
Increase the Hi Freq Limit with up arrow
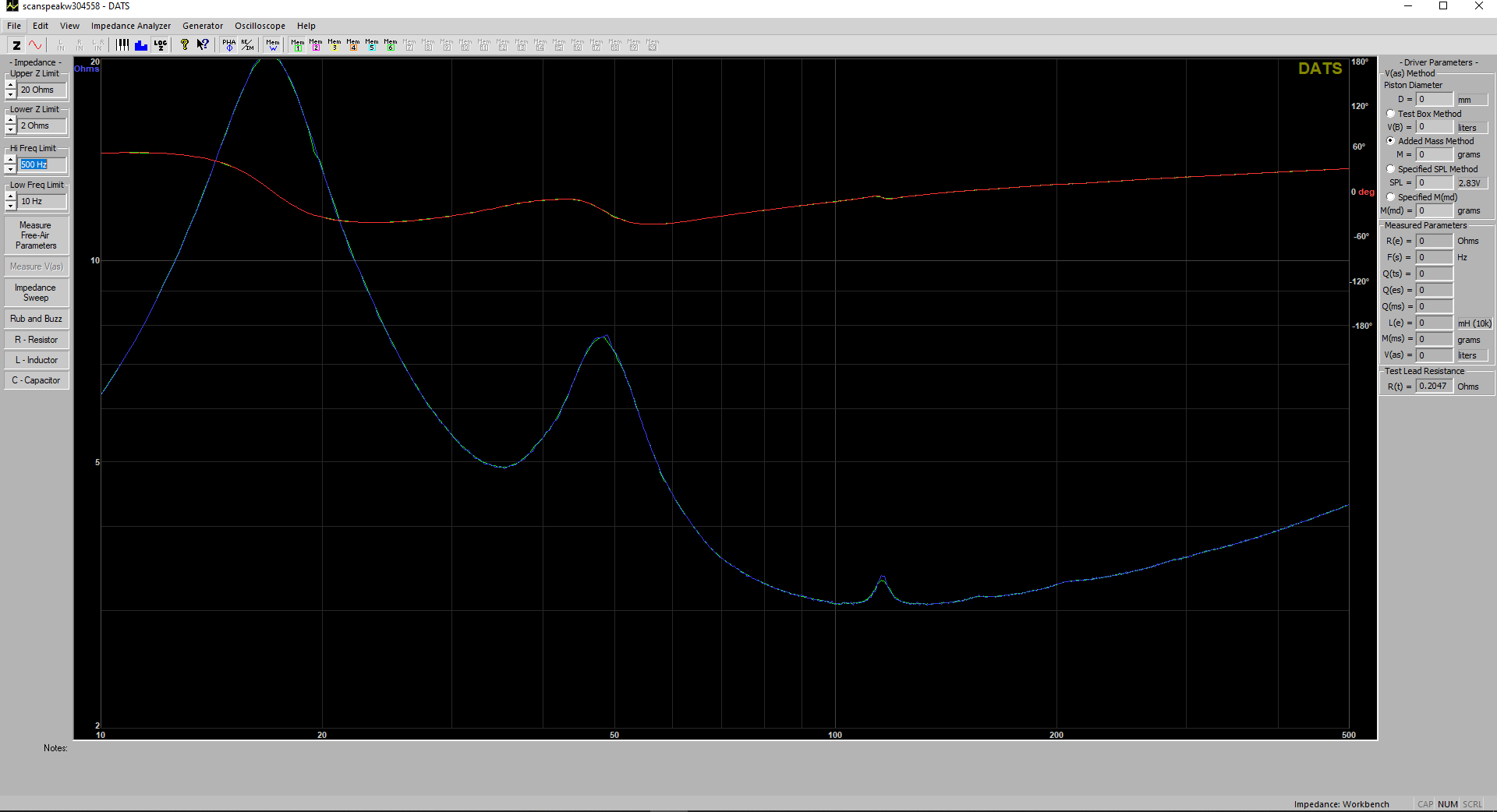(x=11, y=159)
